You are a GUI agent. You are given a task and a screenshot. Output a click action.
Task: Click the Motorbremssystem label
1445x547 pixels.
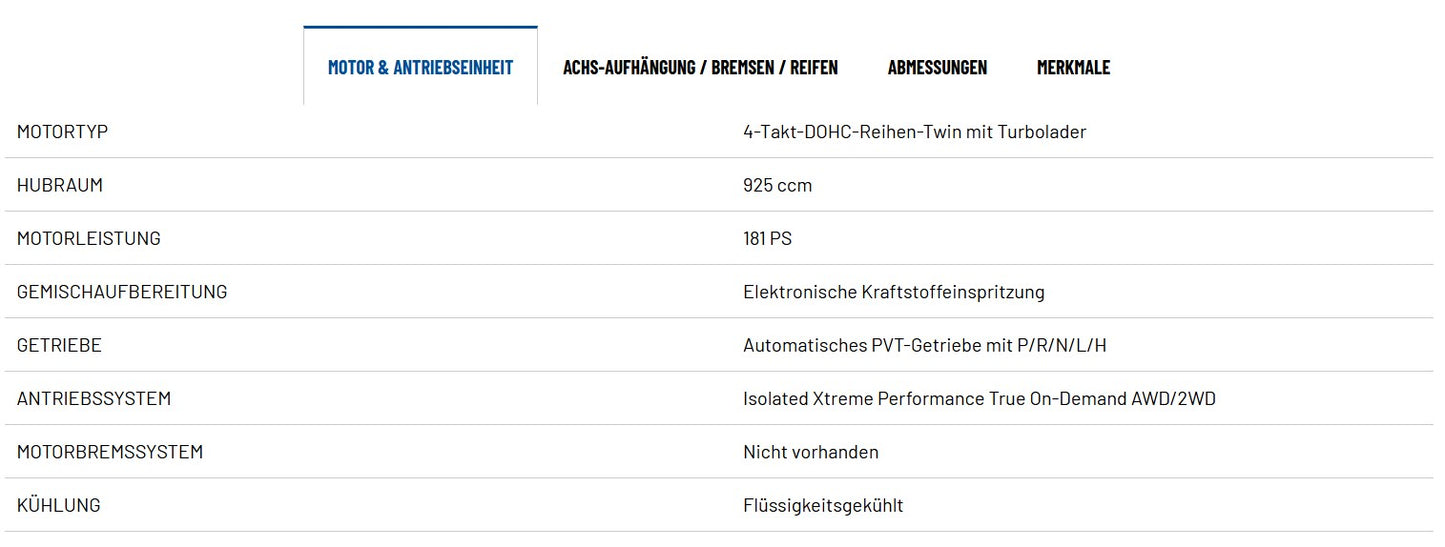coord(110,452)
